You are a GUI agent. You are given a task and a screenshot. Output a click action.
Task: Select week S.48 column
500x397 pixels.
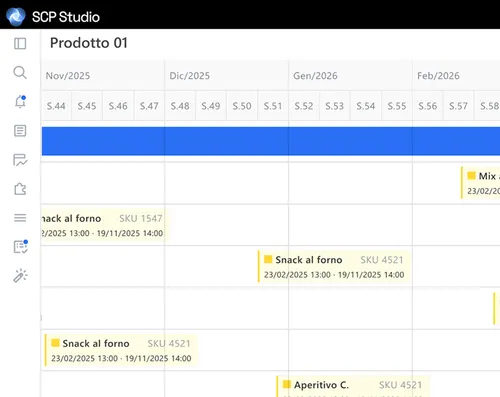coord(180,106)
